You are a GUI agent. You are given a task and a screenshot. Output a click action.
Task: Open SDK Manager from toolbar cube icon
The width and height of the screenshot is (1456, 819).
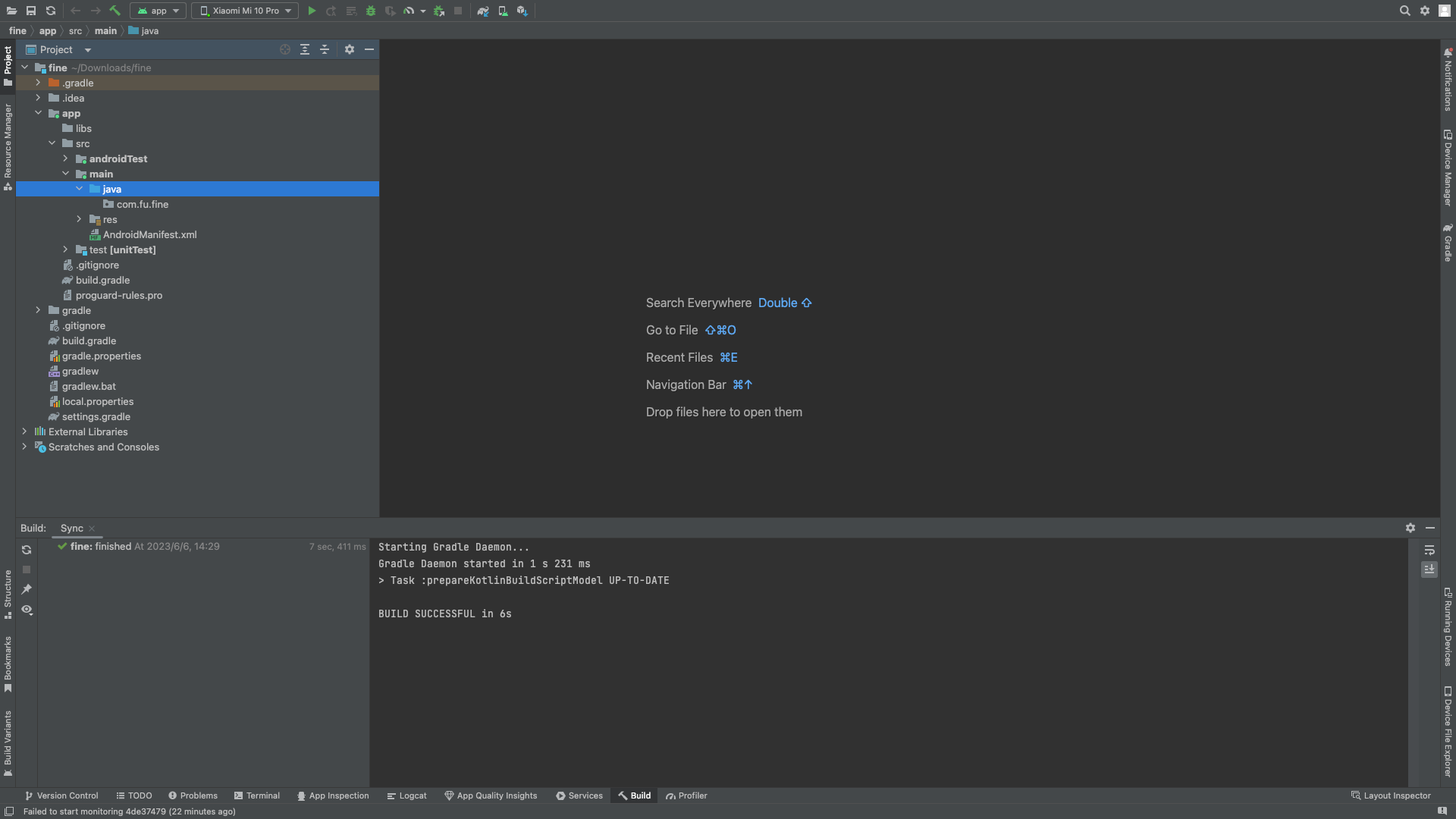[522, 11]
